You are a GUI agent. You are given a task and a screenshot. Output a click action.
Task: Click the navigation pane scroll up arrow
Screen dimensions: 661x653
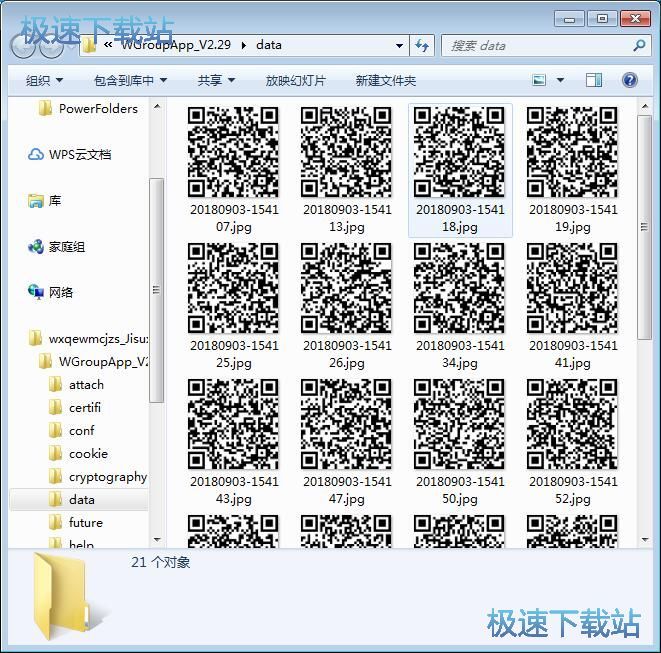click(x=157, y=107)
